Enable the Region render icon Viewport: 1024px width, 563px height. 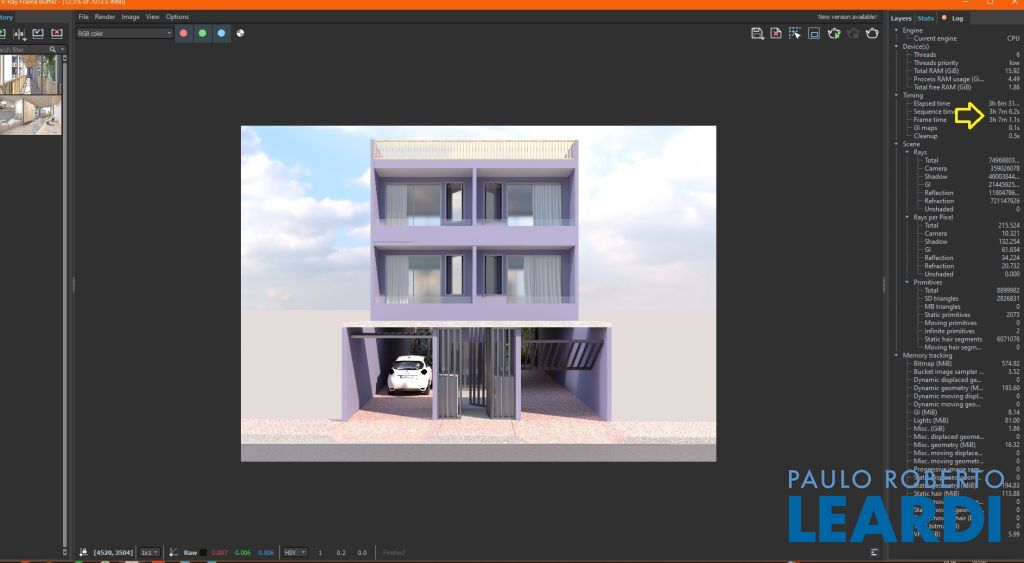click(x=814, y=33)
